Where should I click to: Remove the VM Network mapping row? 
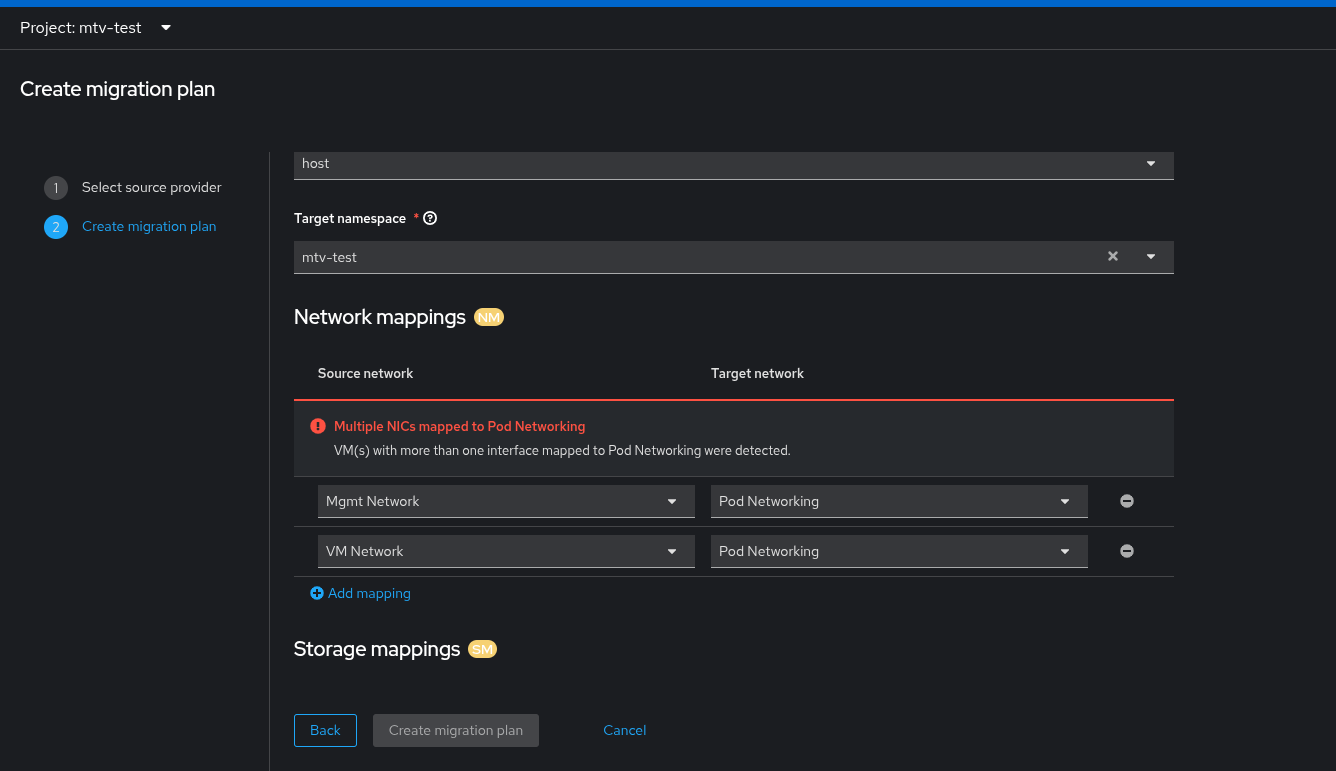point(1127,551)
